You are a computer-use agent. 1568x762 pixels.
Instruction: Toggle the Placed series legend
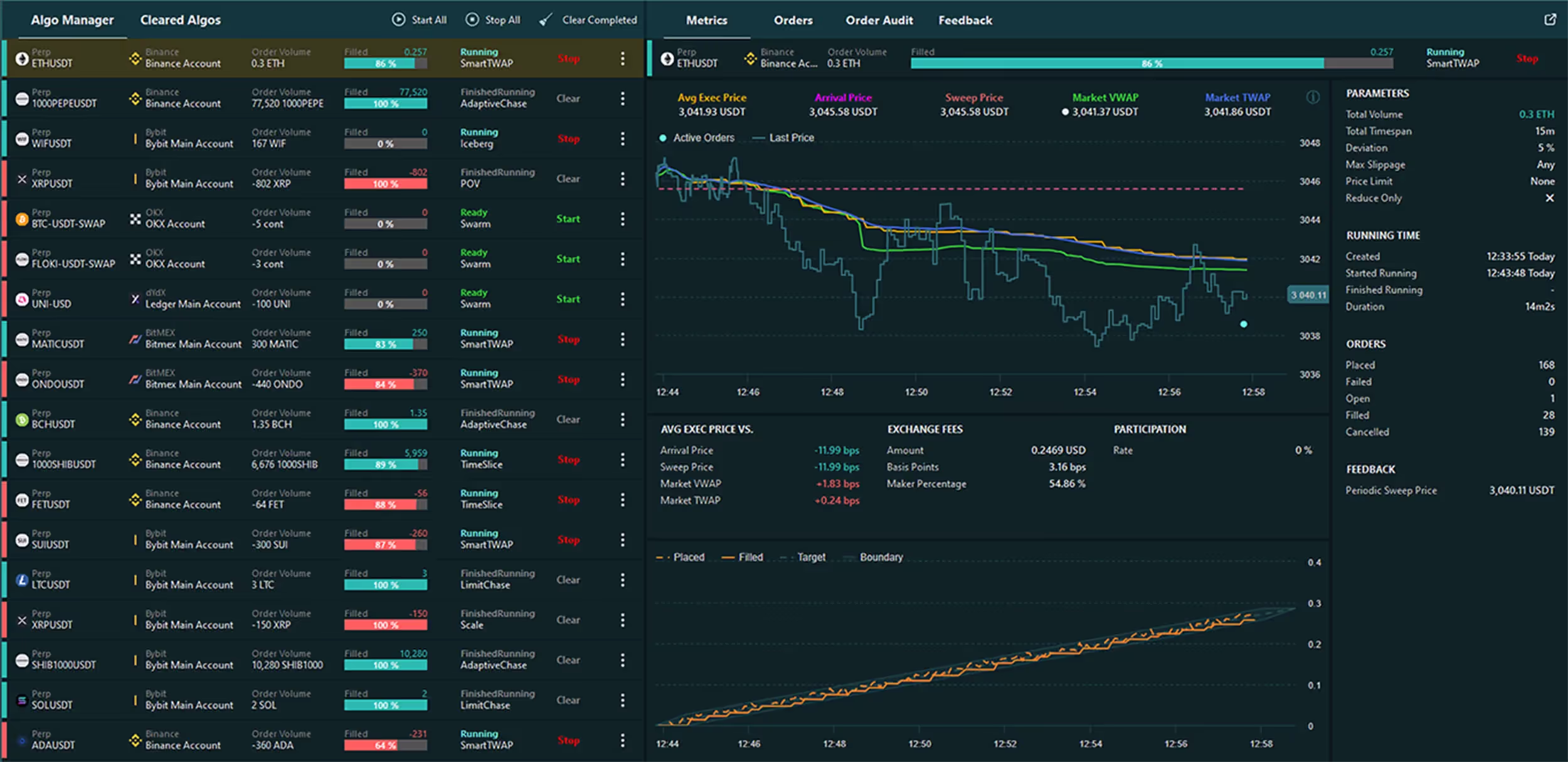pos(681,557)
